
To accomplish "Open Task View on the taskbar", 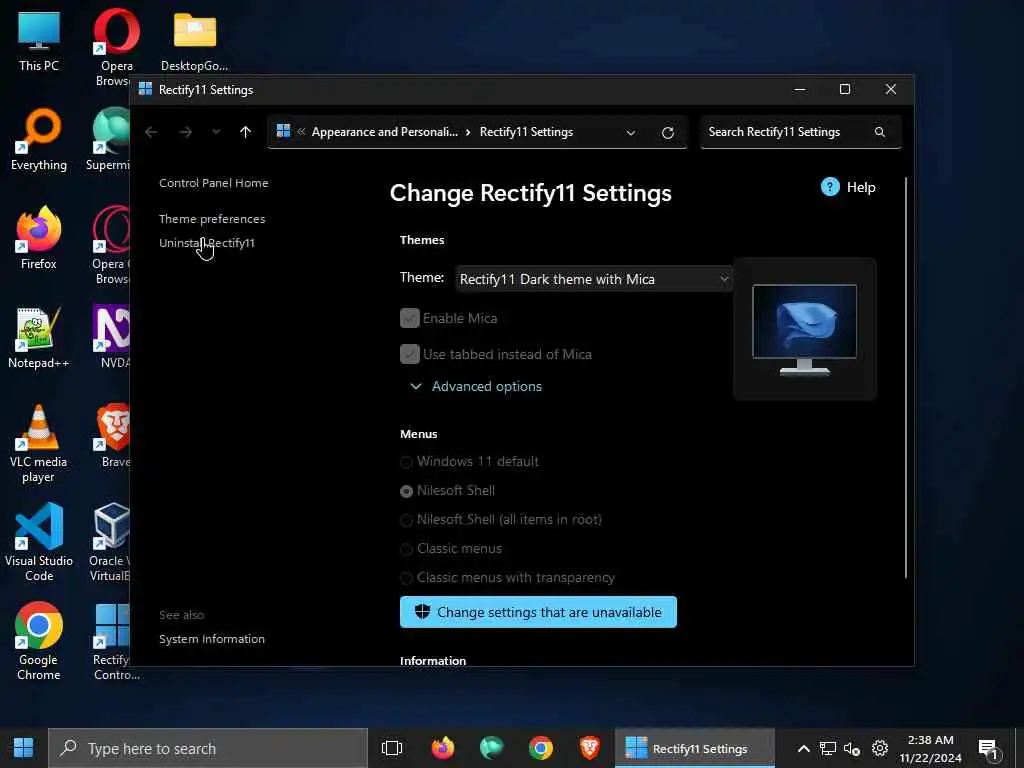I will [x=392, y=748].
